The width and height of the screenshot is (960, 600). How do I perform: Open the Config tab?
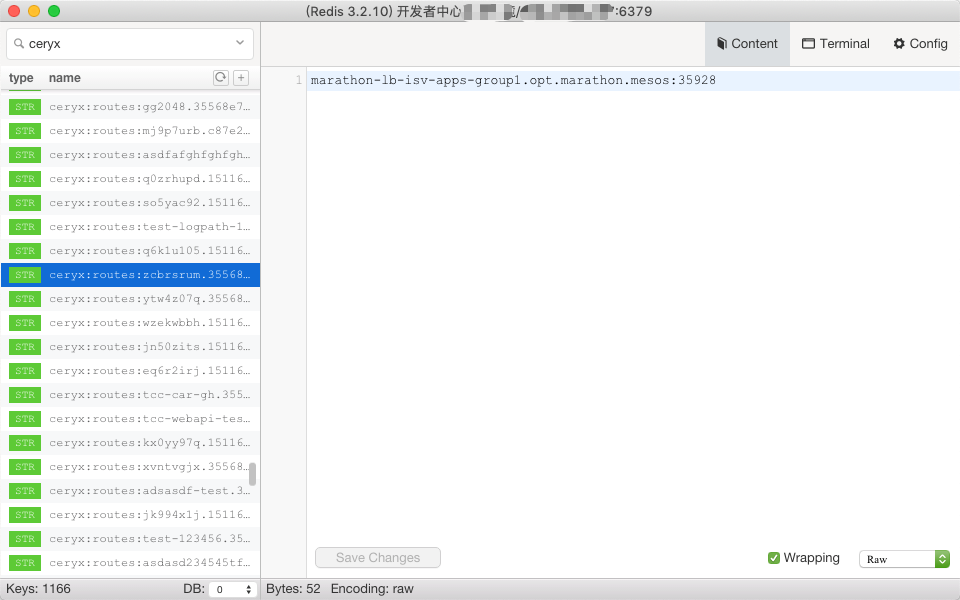click(920, 44)
